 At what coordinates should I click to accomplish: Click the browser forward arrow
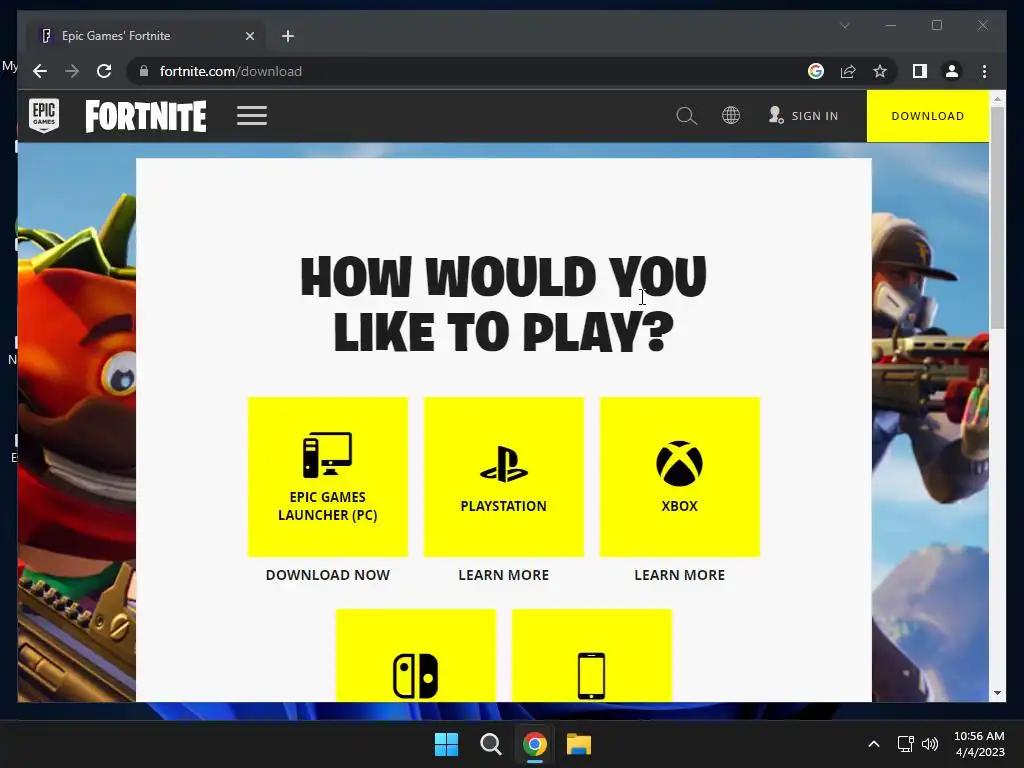pos(72,71)
